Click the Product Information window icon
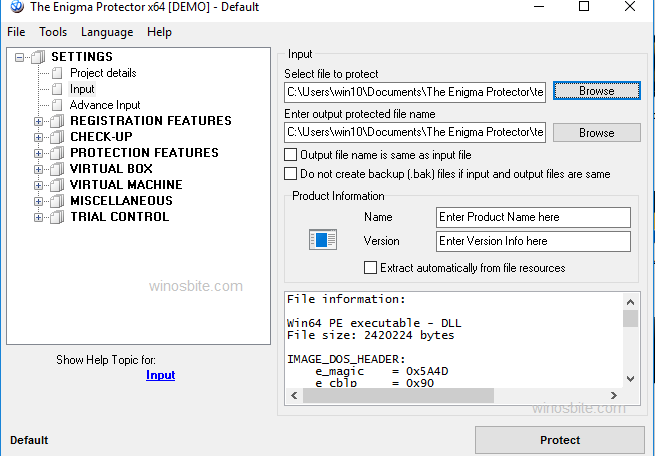Screen dimensions: 655x456 pyautogui.click(x=323, y=240)
